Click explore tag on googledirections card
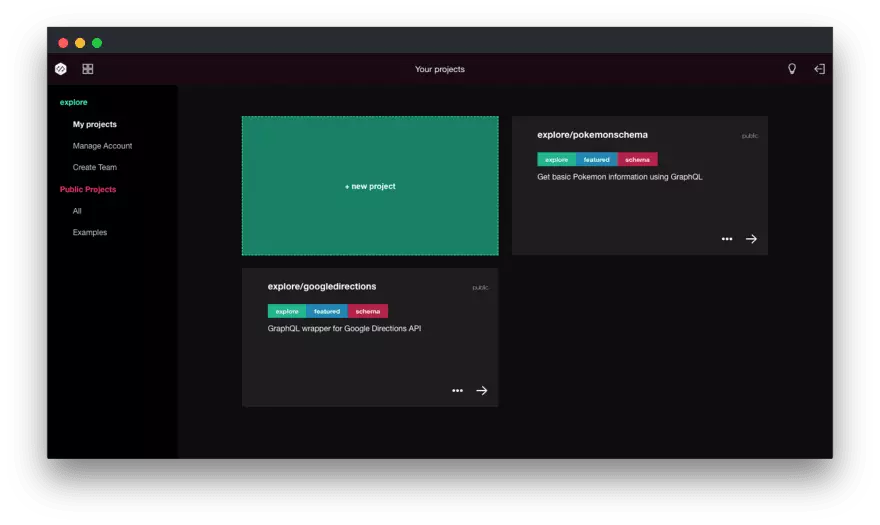 pos(287,311)
